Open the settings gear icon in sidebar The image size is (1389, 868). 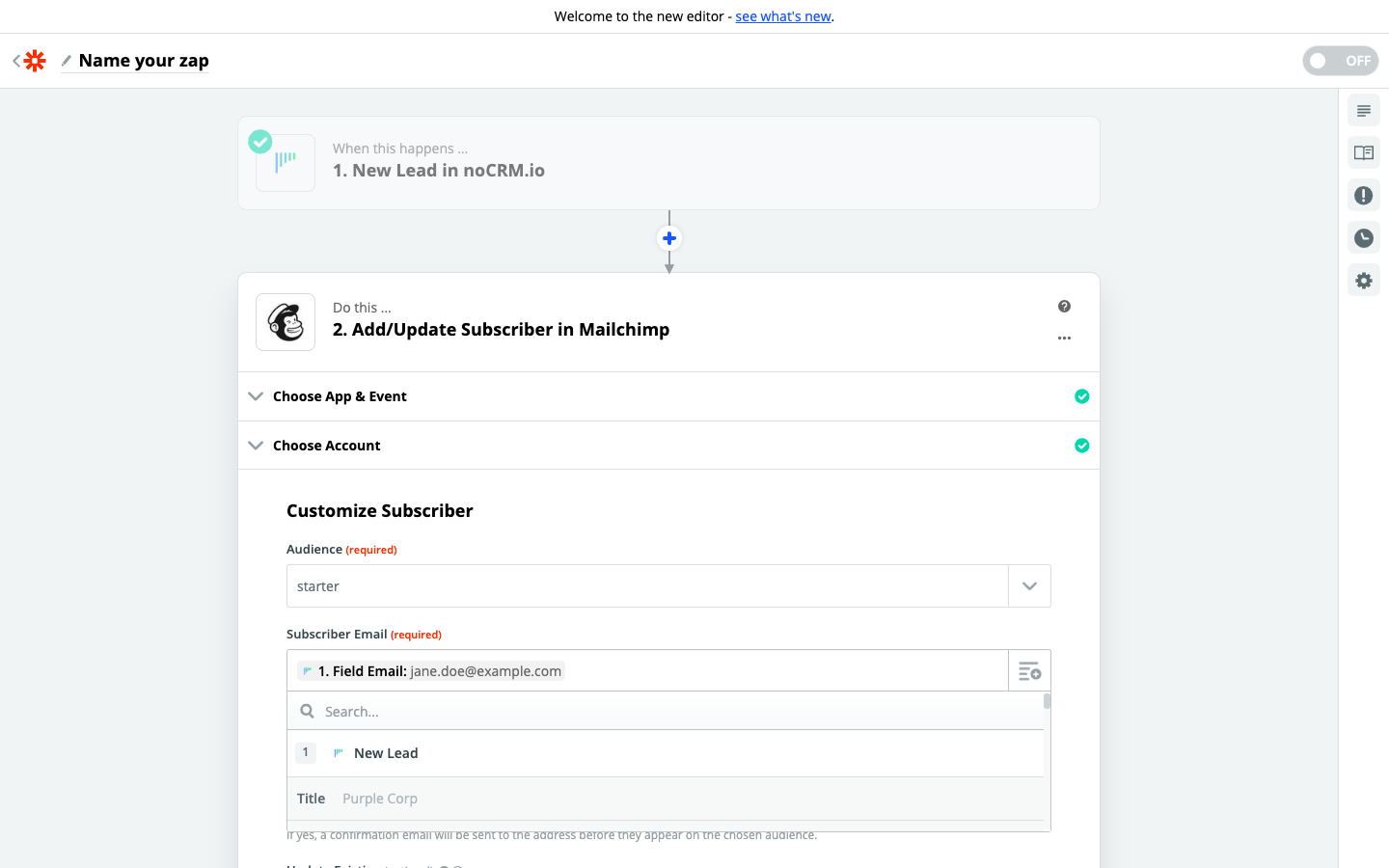(x=1363, y=281)
